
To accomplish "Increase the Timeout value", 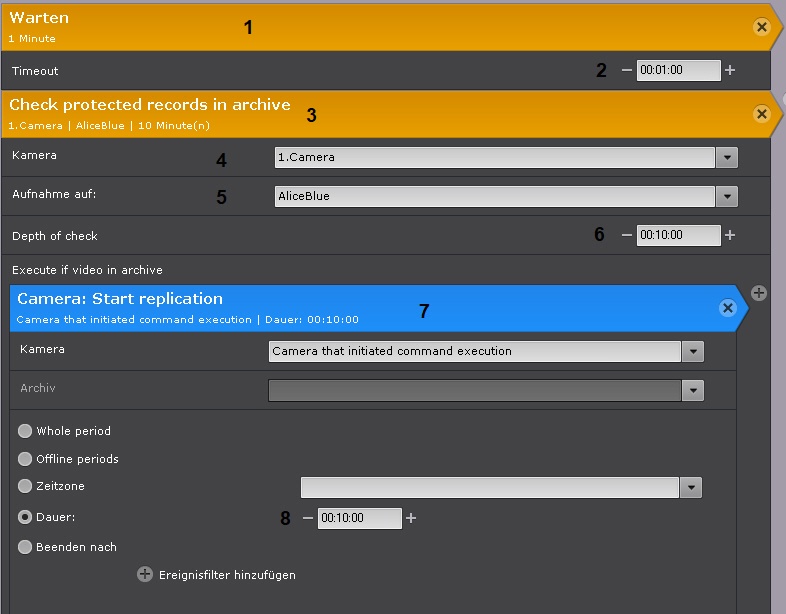I will (x=730, y=70).
